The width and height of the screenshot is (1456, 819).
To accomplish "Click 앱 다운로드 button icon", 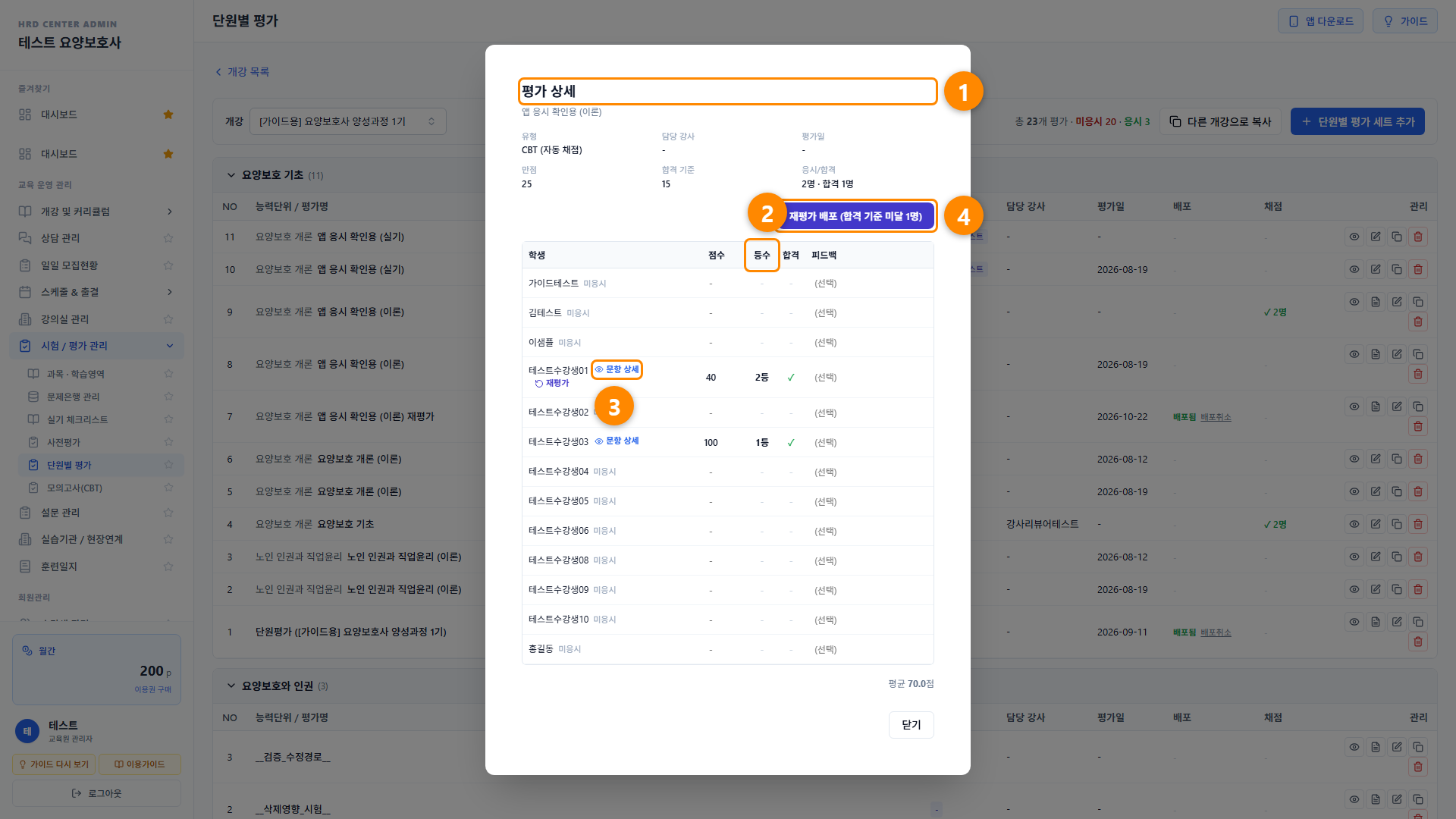I will [1294, 21].
